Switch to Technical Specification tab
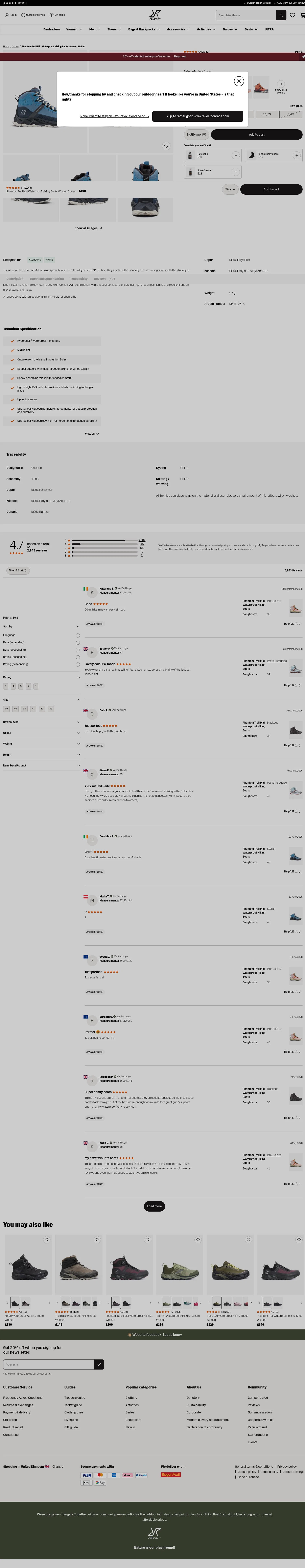 47,279
